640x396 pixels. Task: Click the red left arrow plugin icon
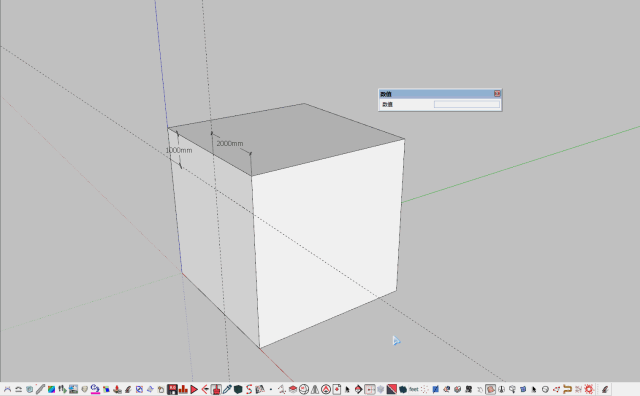pos(205,389)
